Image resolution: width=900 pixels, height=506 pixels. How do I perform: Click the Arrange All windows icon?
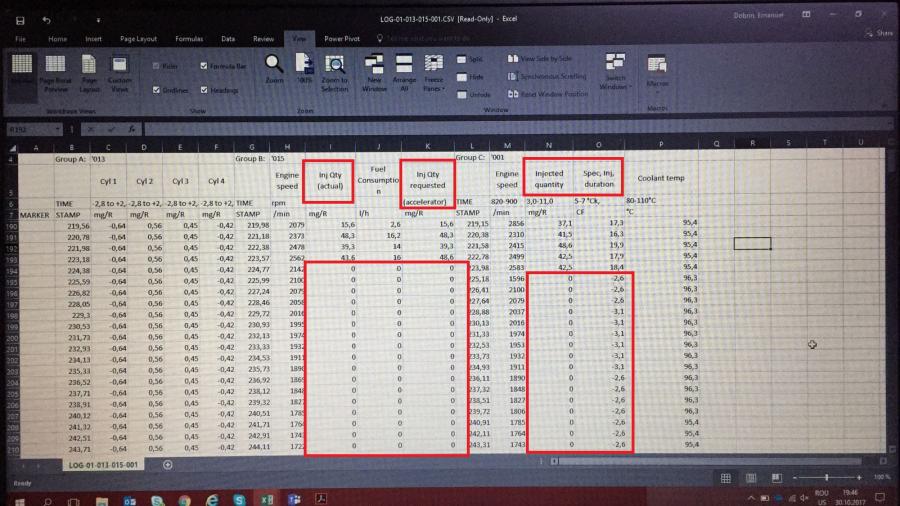pyautogui.click(x=404, y=70)
